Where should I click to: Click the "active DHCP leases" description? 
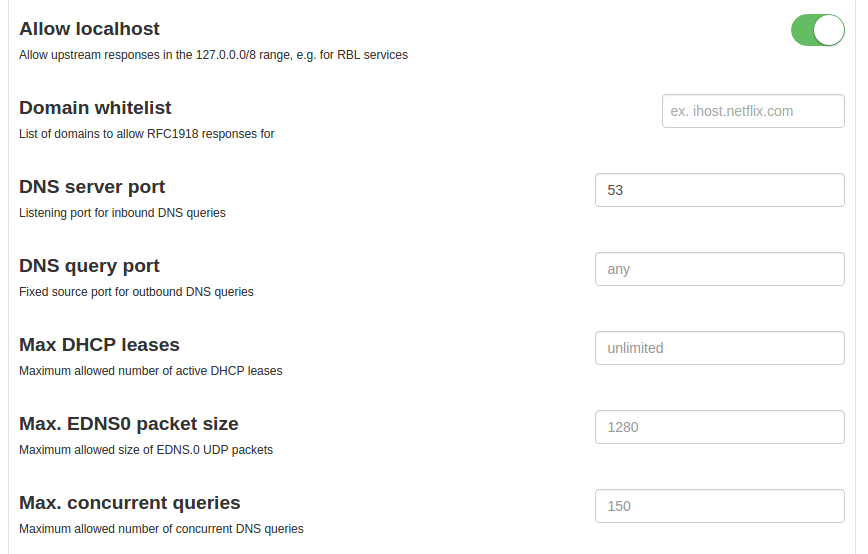[150, 371]
